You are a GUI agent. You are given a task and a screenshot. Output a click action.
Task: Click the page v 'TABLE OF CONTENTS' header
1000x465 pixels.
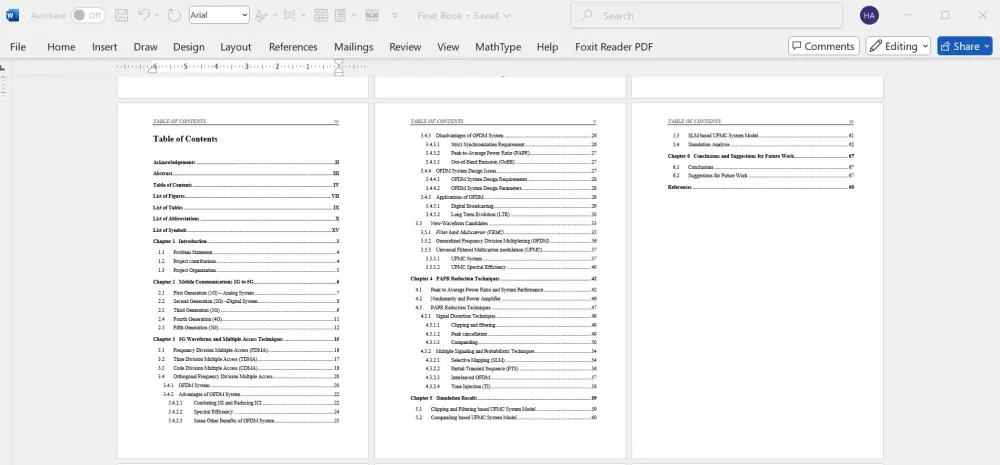coord(437,121)
